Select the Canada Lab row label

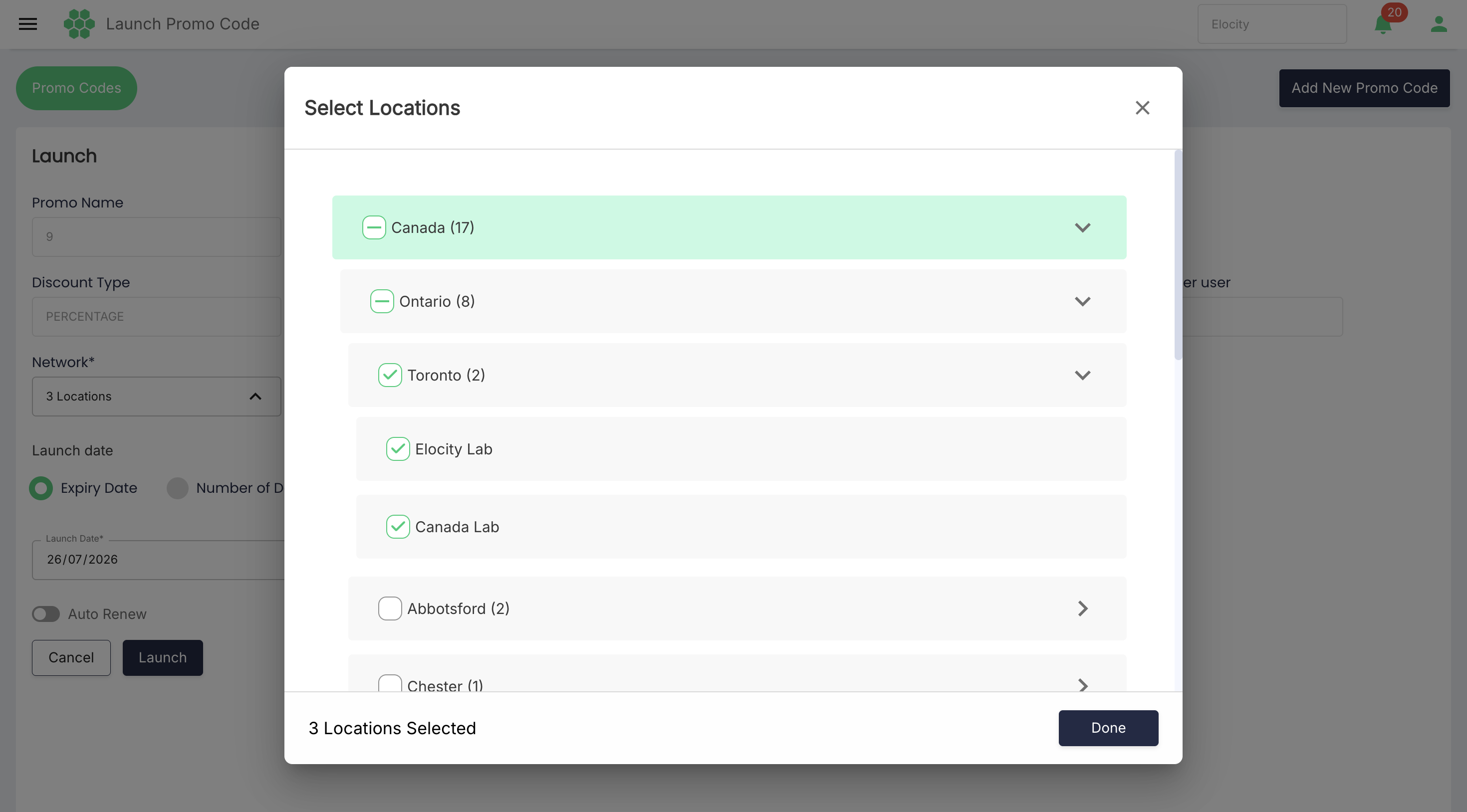tap(457, 527)
